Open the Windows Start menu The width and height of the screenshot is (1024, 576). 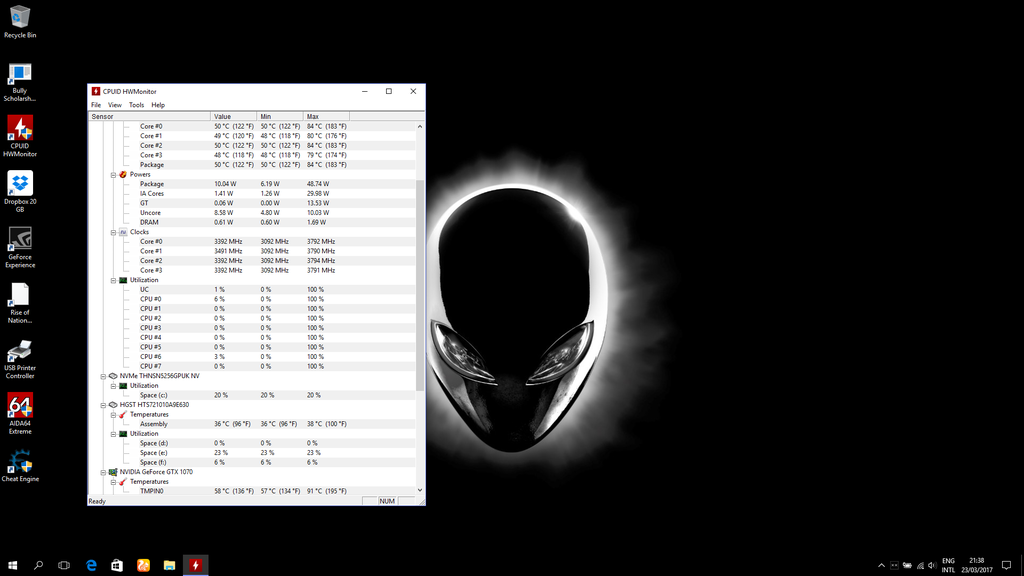[x=12, y=565]
